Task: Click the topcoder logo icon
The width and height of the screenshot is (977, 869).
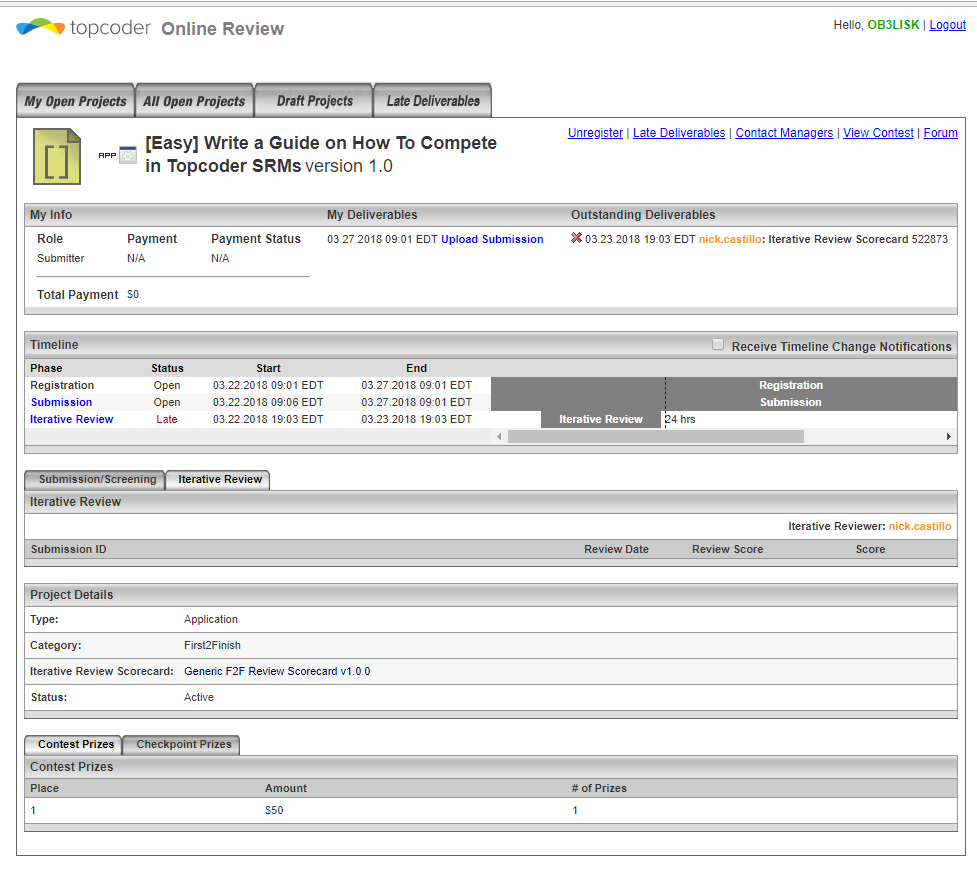Action: pos(41,27)
